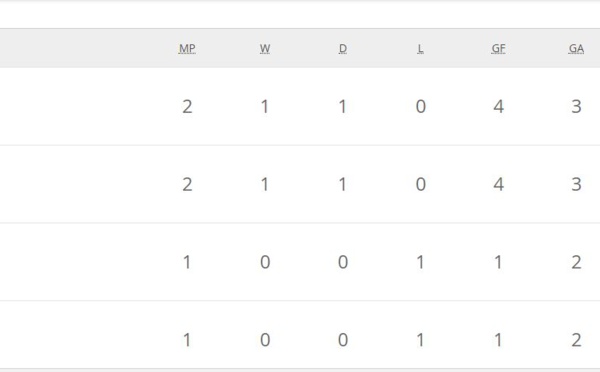Select the D value 0 in fourth row
The height and width of the screenshot is (372, 600).
point(343,340)
